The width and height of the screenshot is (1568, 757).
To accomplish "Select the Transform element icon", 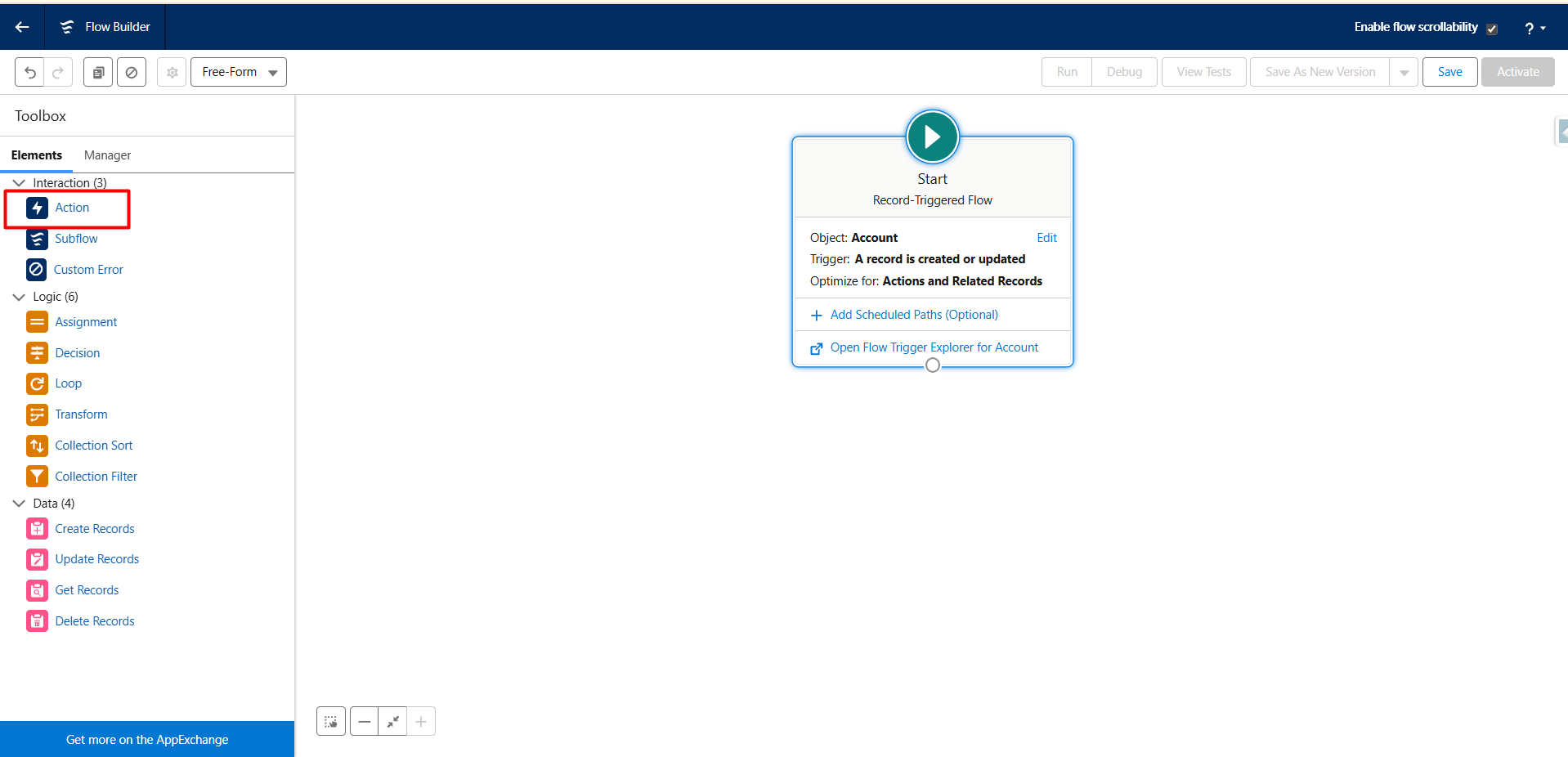I will [37, 414].
